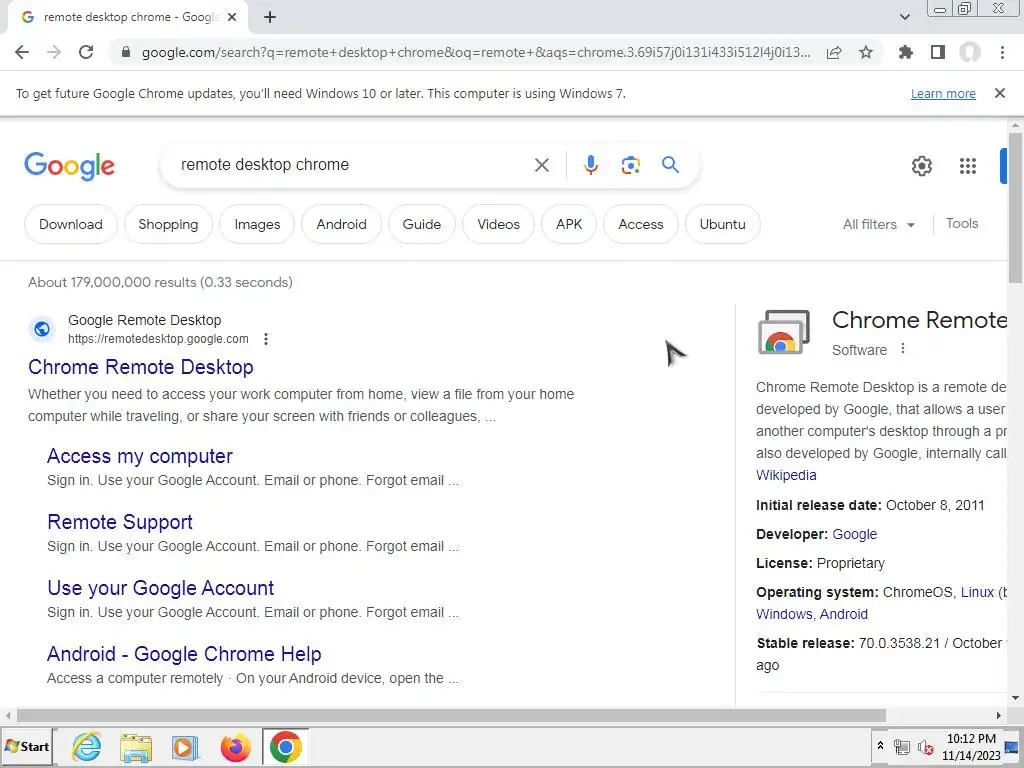The image size is (1024, 768).
Task: Open the Access my computer sitelink
Action: coord(140,456)
